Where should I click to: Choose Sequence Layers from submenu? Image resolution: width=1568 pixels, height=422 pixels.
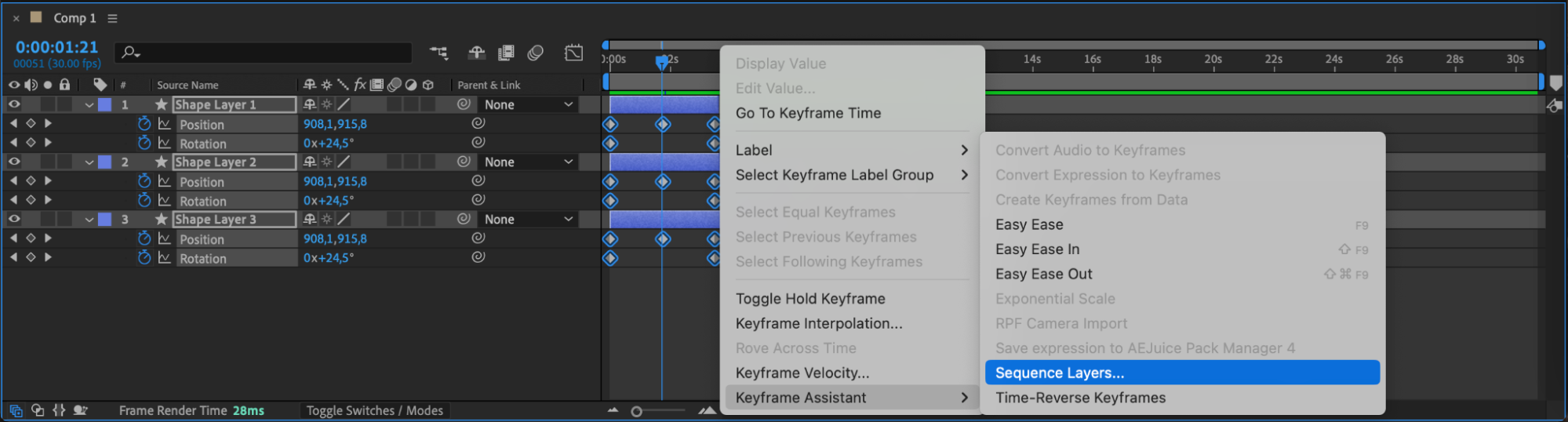click(x=1059, y=373)
